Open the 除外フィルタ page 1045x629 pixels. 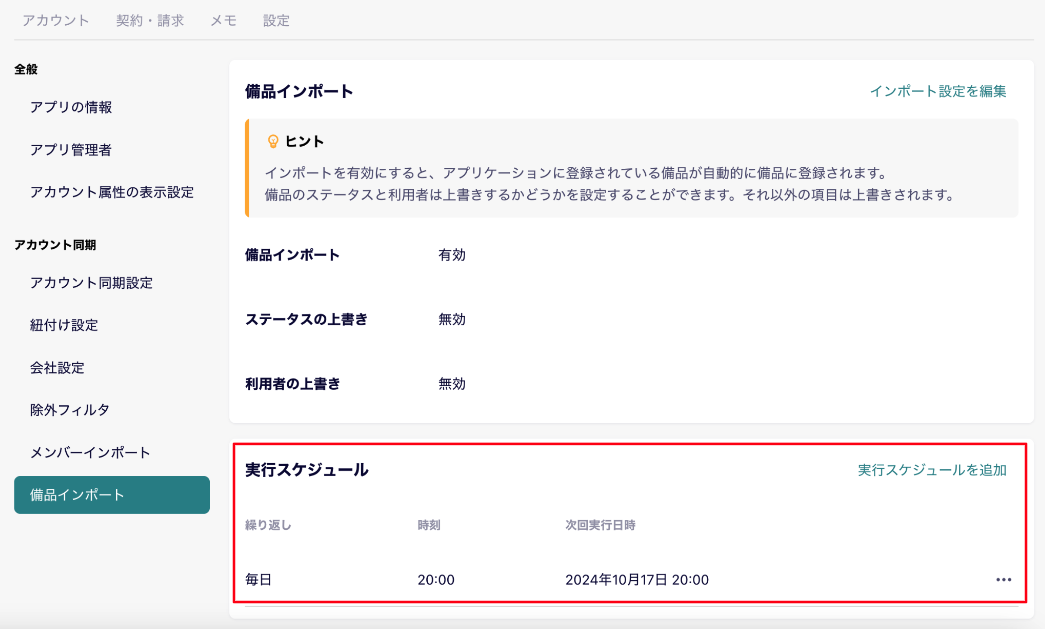(70, 410)
